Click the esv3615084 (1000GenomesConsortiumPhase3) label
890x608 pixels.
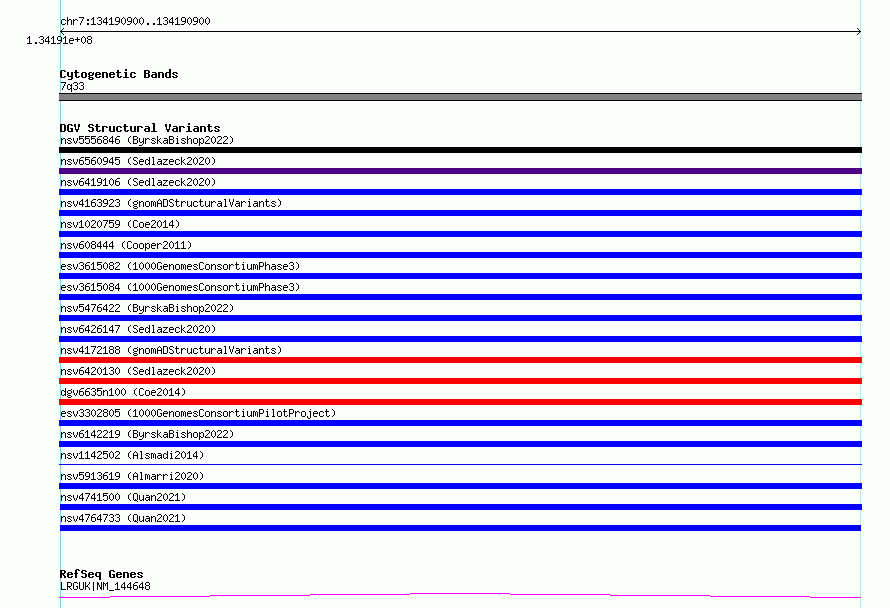coord(180,287)
